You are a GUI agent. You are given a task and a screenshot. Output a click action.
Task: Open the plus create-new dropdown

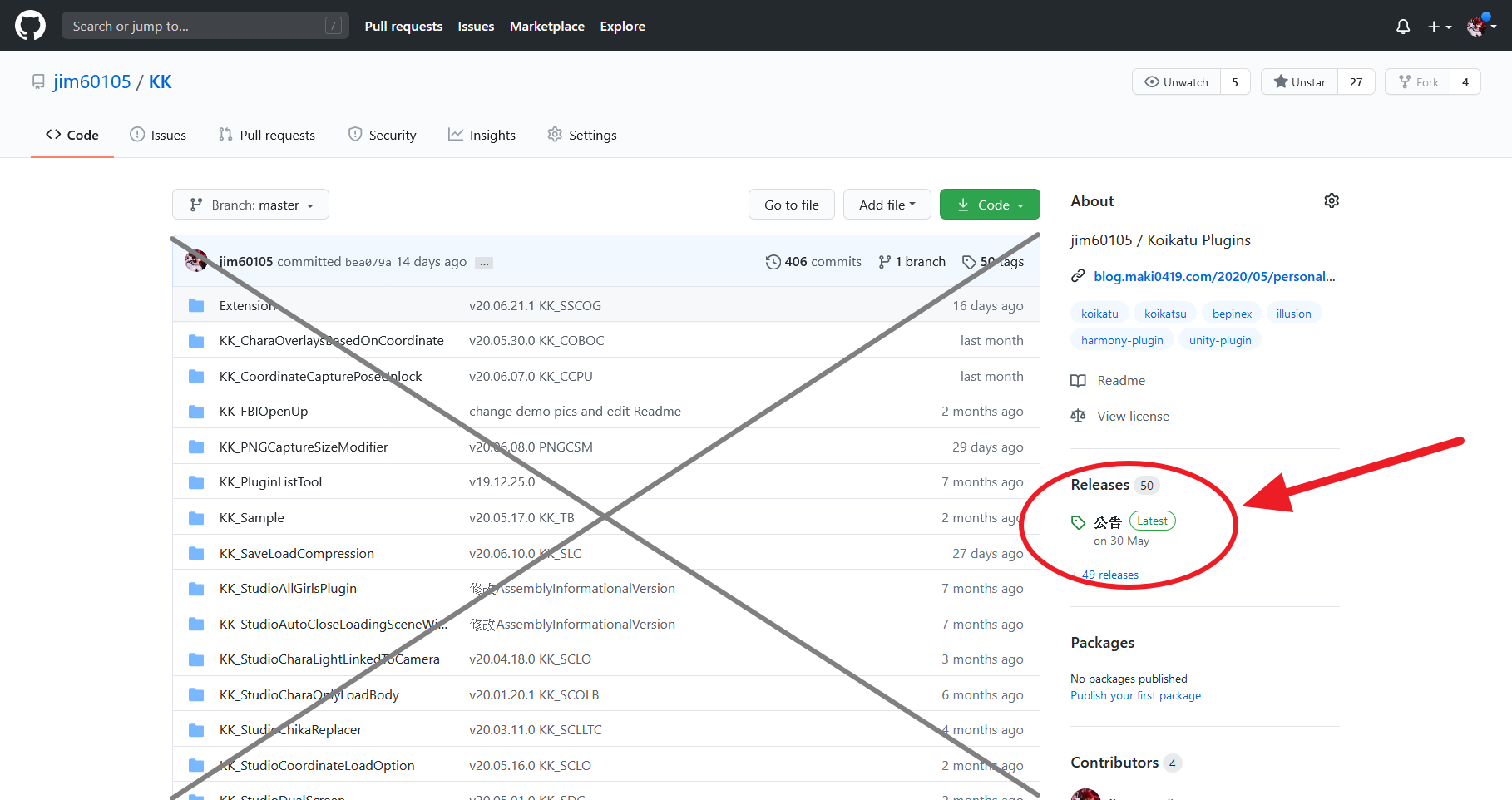pos(1439,27)
